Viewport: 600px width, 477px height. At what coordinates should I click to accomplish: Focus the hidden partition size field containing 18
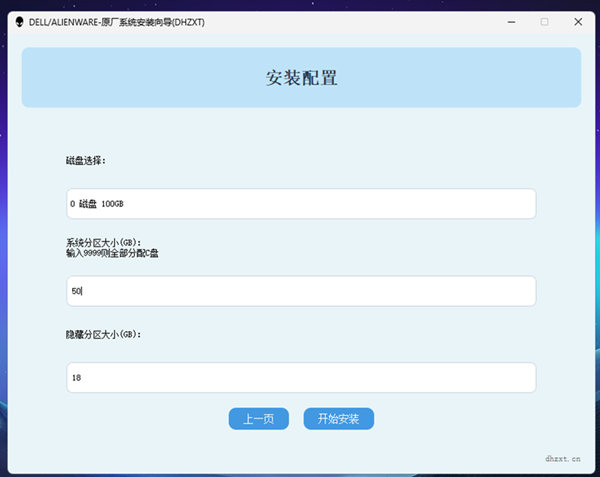(301, 378)
